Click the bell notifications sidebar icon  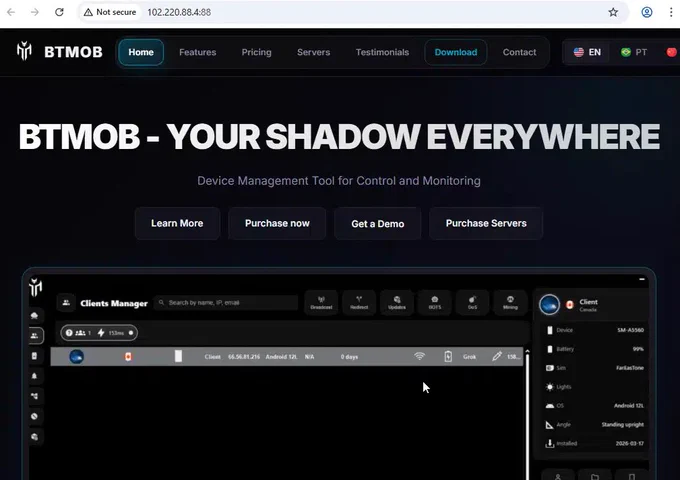click(35, 376)
